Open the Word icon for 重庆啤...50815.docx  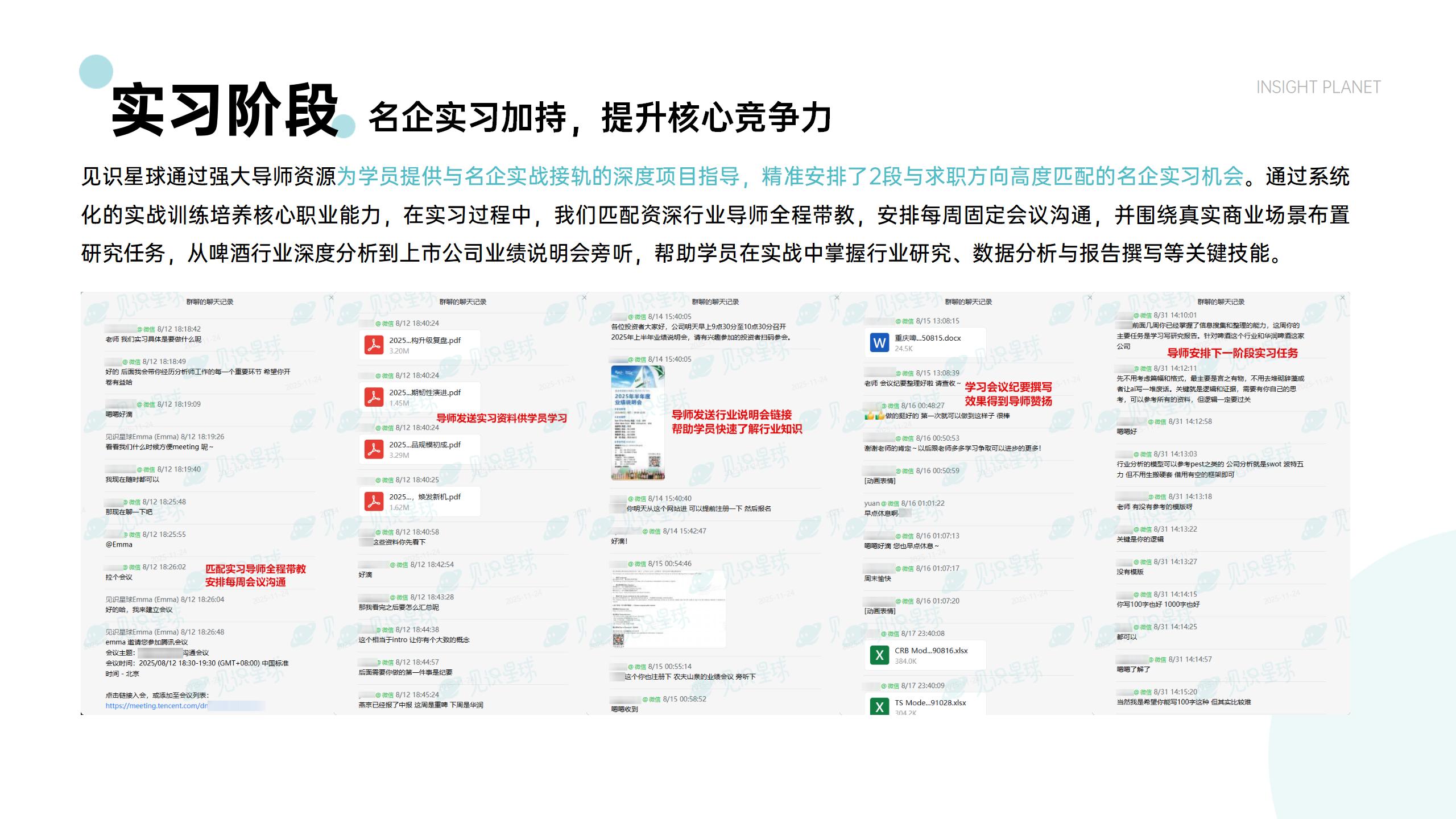879,342
